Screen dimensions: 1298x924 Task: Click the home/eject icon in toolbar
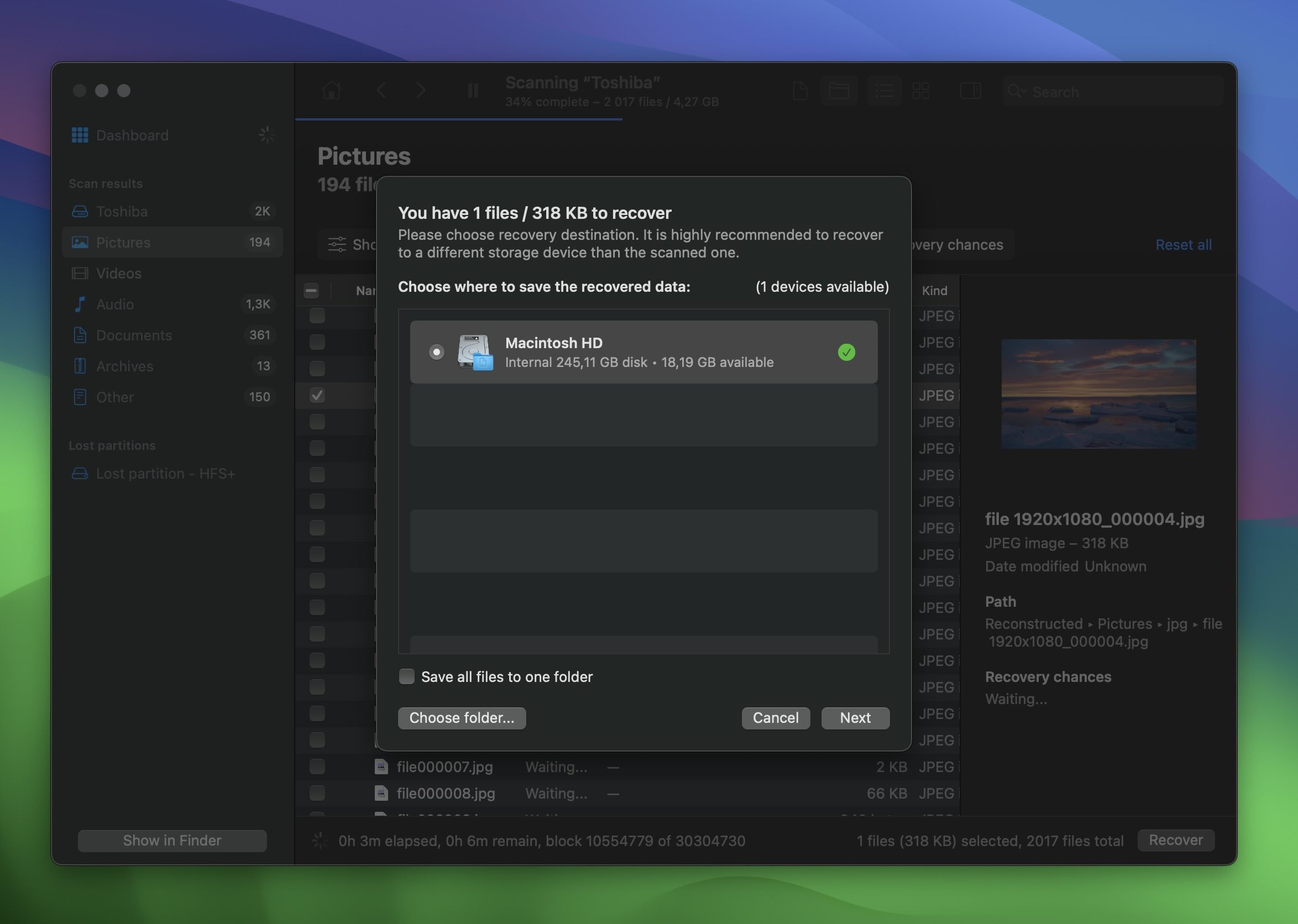pos(331,90)
